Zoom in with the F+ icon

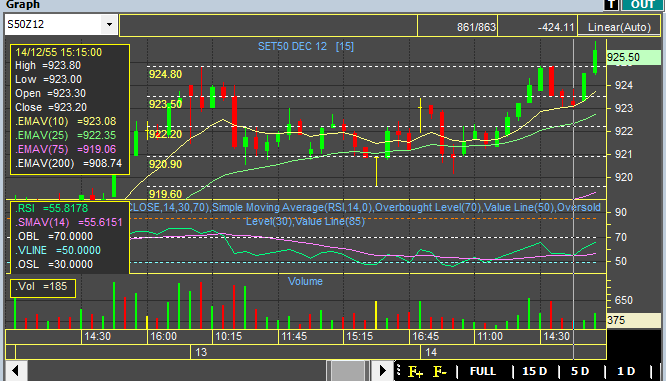[415, 372]
